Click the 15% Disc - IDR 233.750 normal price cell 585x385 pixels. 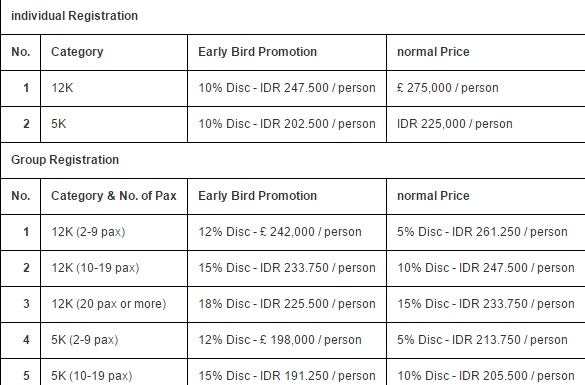486,304
